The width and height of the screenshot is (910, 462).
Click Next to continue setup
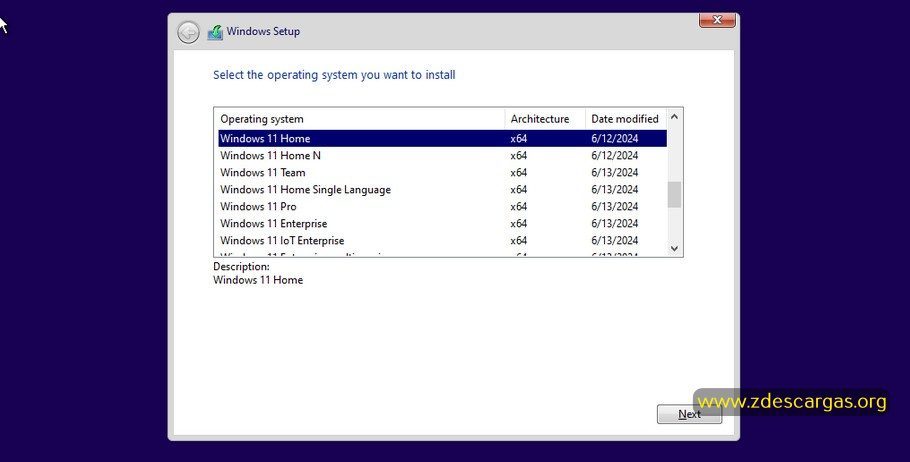tap(689, 414)
